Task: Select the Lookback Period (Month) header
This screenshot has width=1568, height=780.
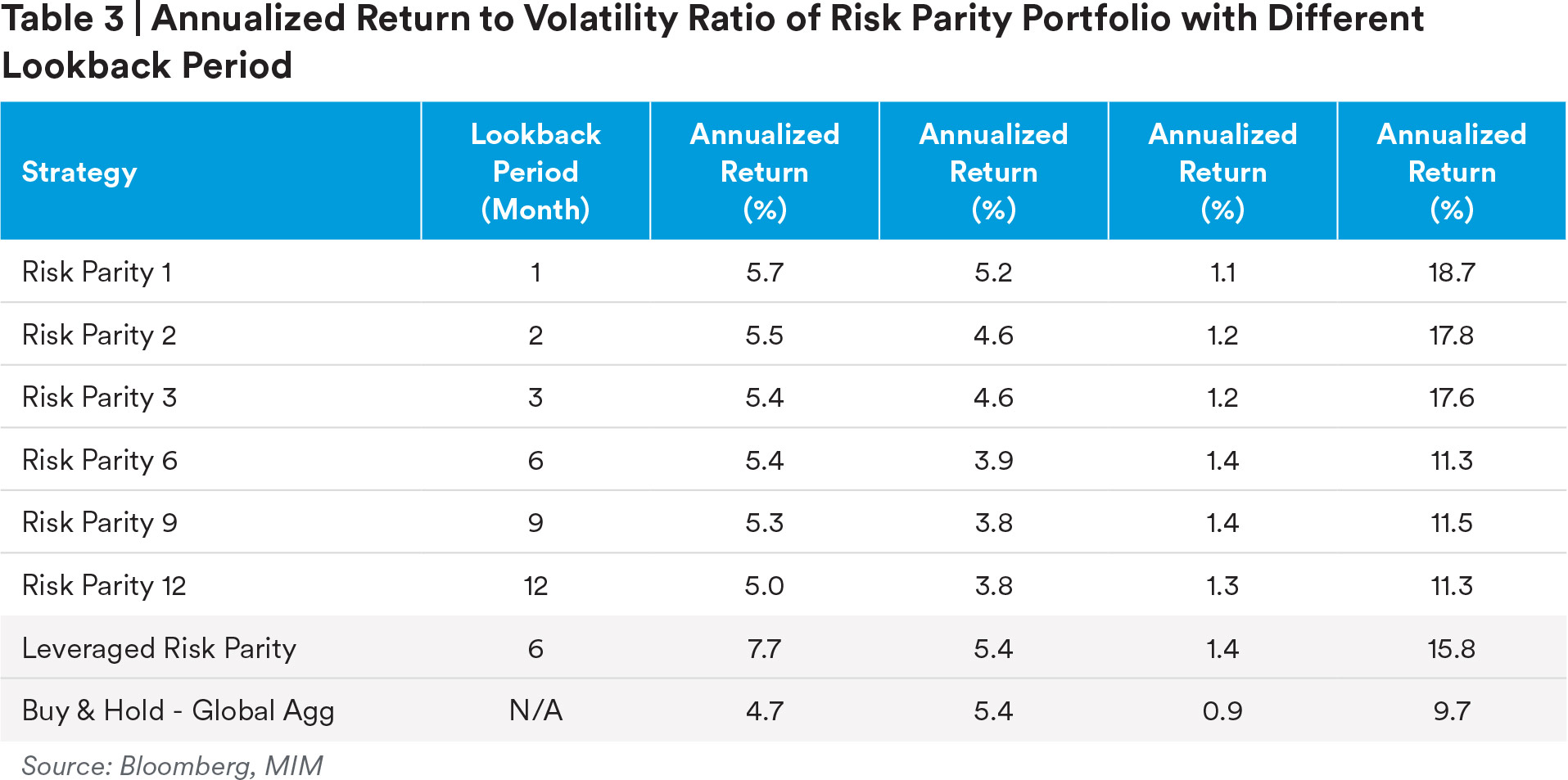Action: tap(535, 172)
